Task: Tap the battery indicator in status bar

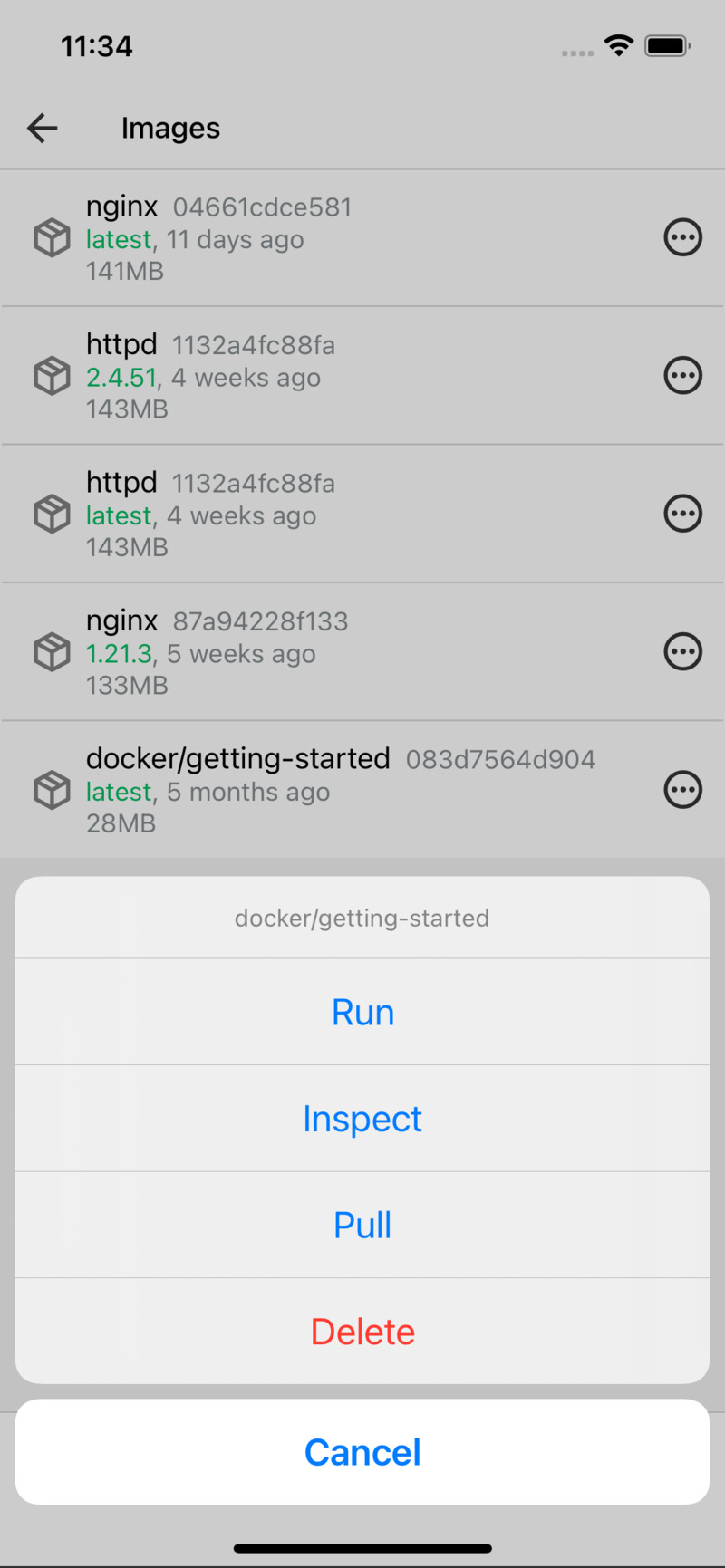Action: pos(668,45)
